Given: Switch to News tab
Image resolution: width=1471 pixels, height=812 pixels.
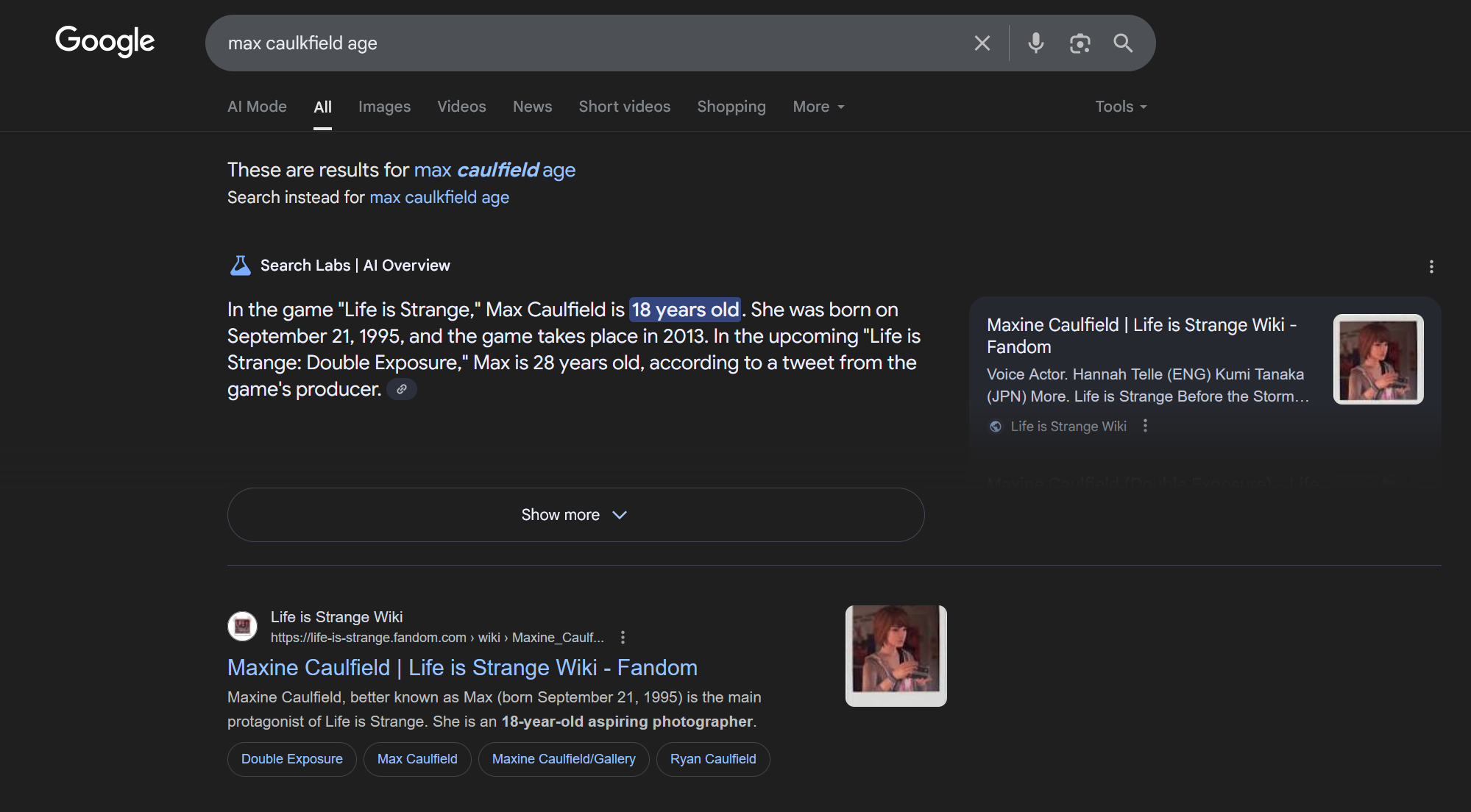Looking at the screenshot, I should (532, 107).
